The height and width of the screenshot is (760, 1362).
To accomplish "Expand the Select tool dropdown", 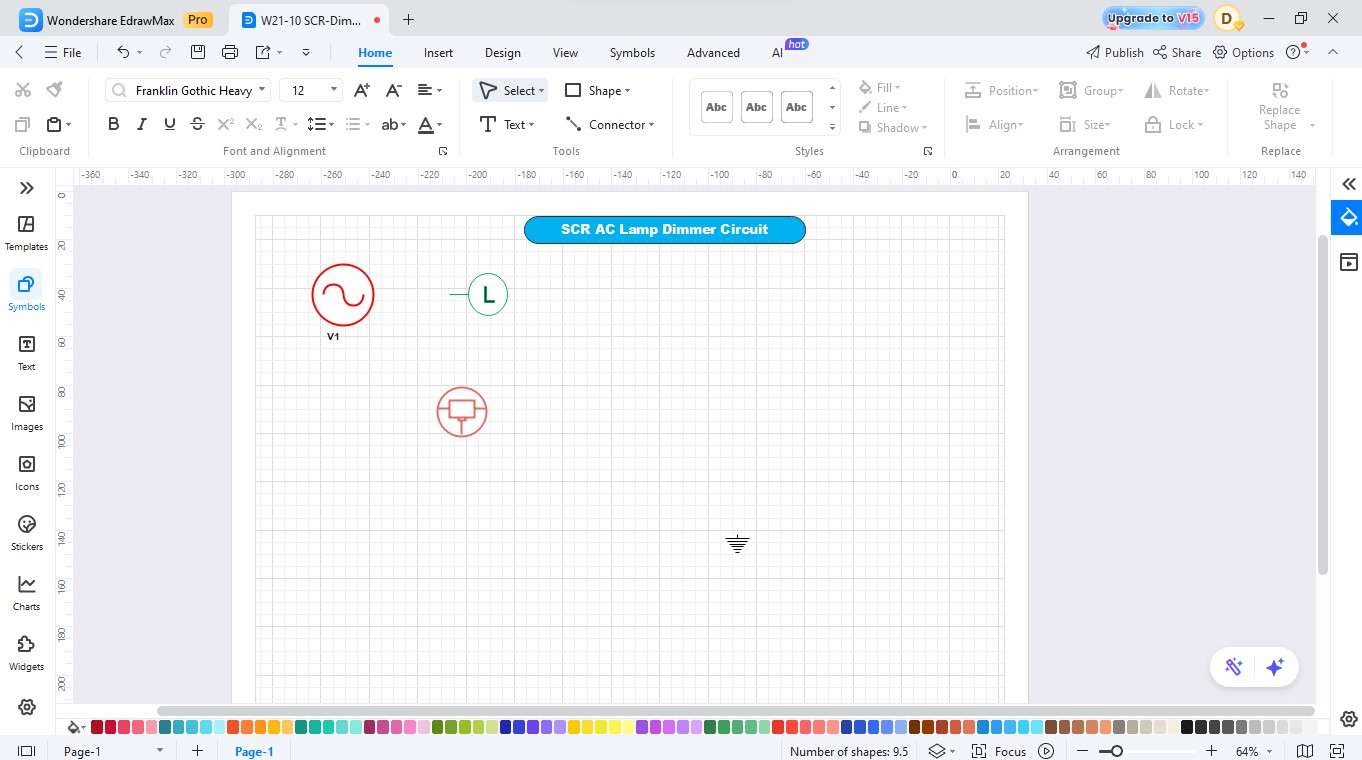I will tap(542, 91).
